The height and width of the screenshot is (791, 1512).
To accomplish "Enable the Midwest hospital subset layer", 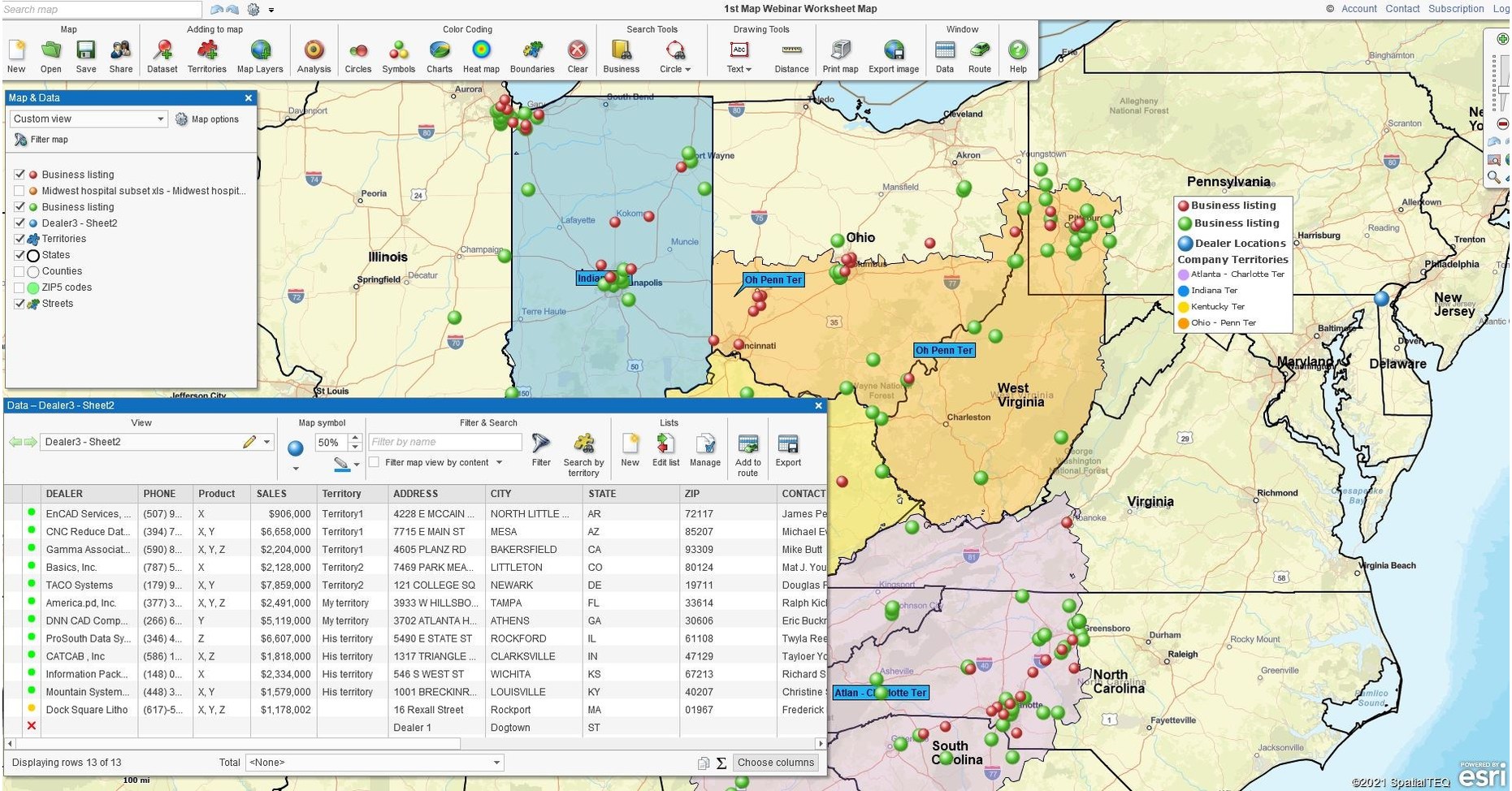I will (x=20, y=191).
